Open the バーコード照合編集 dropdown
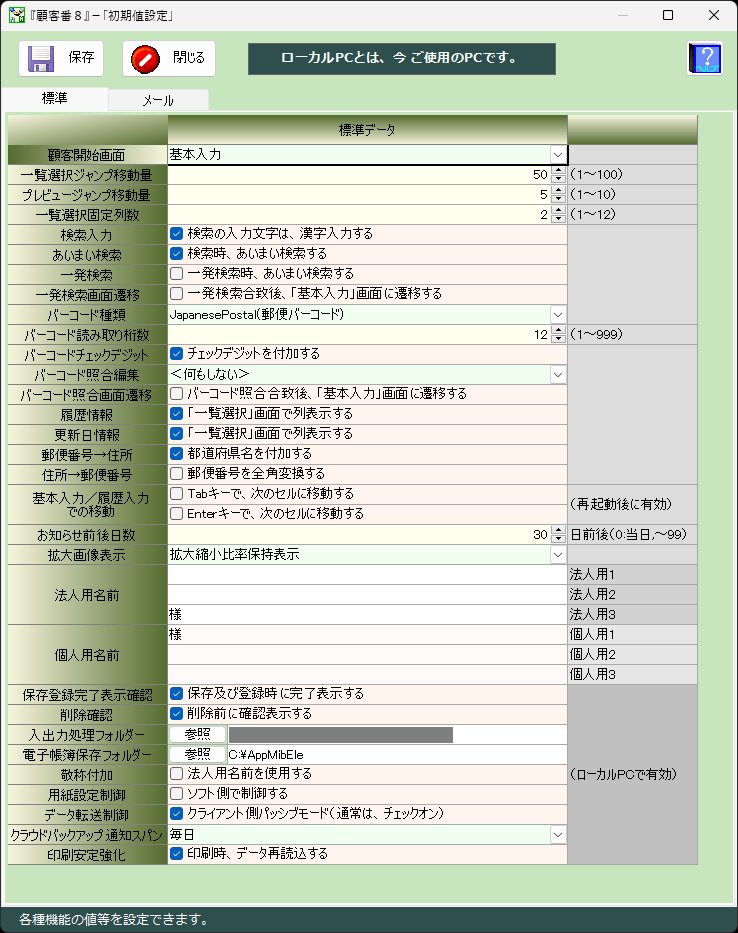Viewport: 738px width, 933px height. 558,375
